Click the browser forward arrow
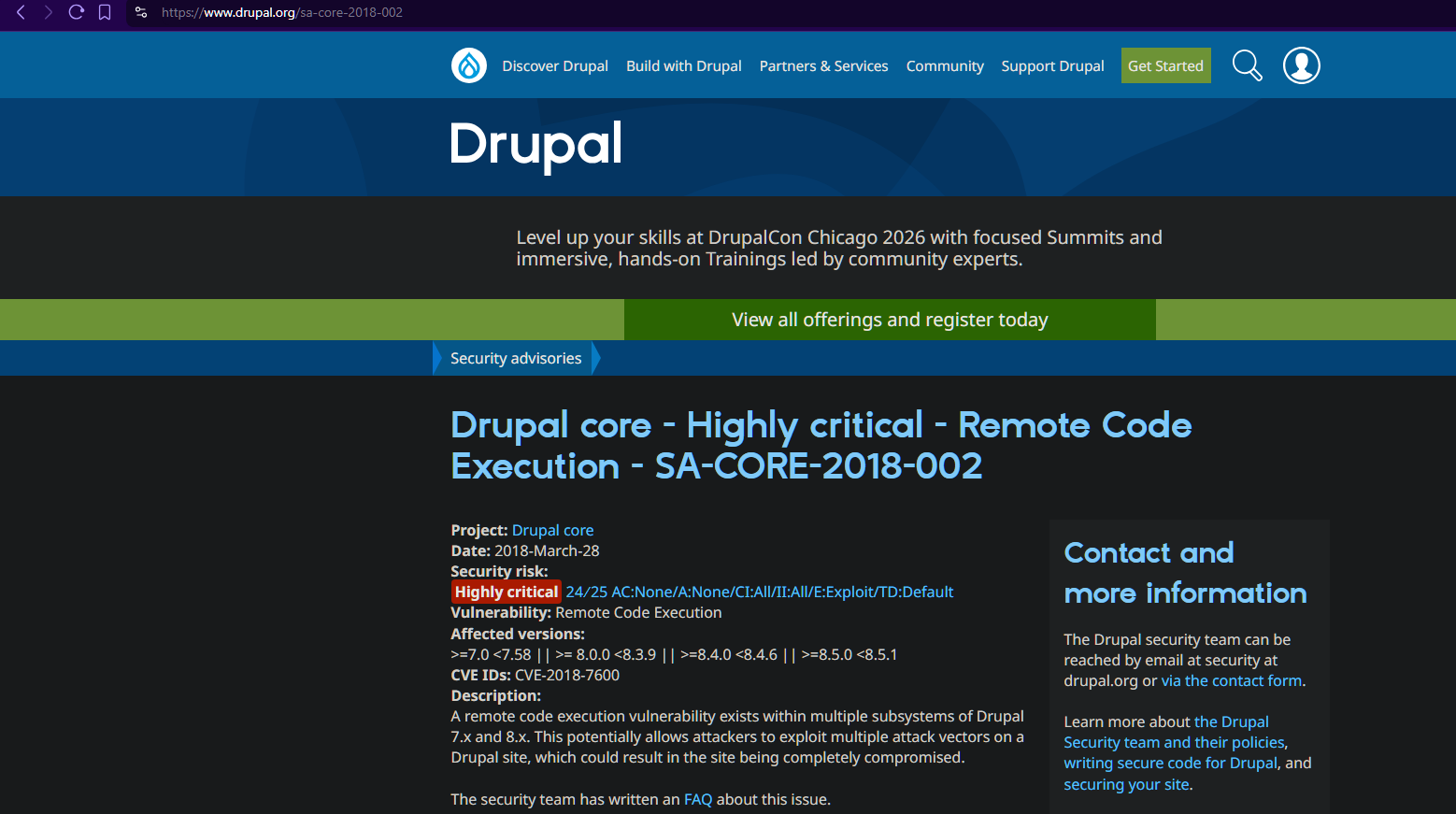 pyautogui.click(x=49, y=12)
